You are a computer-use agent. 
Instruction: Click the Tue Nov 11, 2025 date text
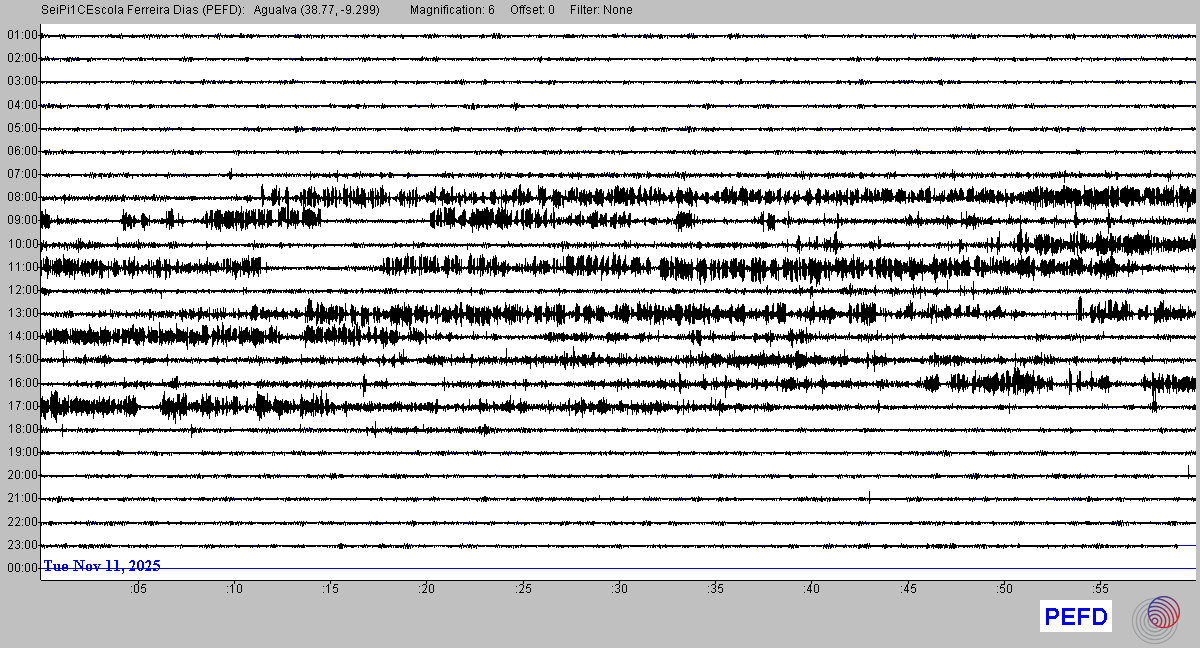(102, 566)
